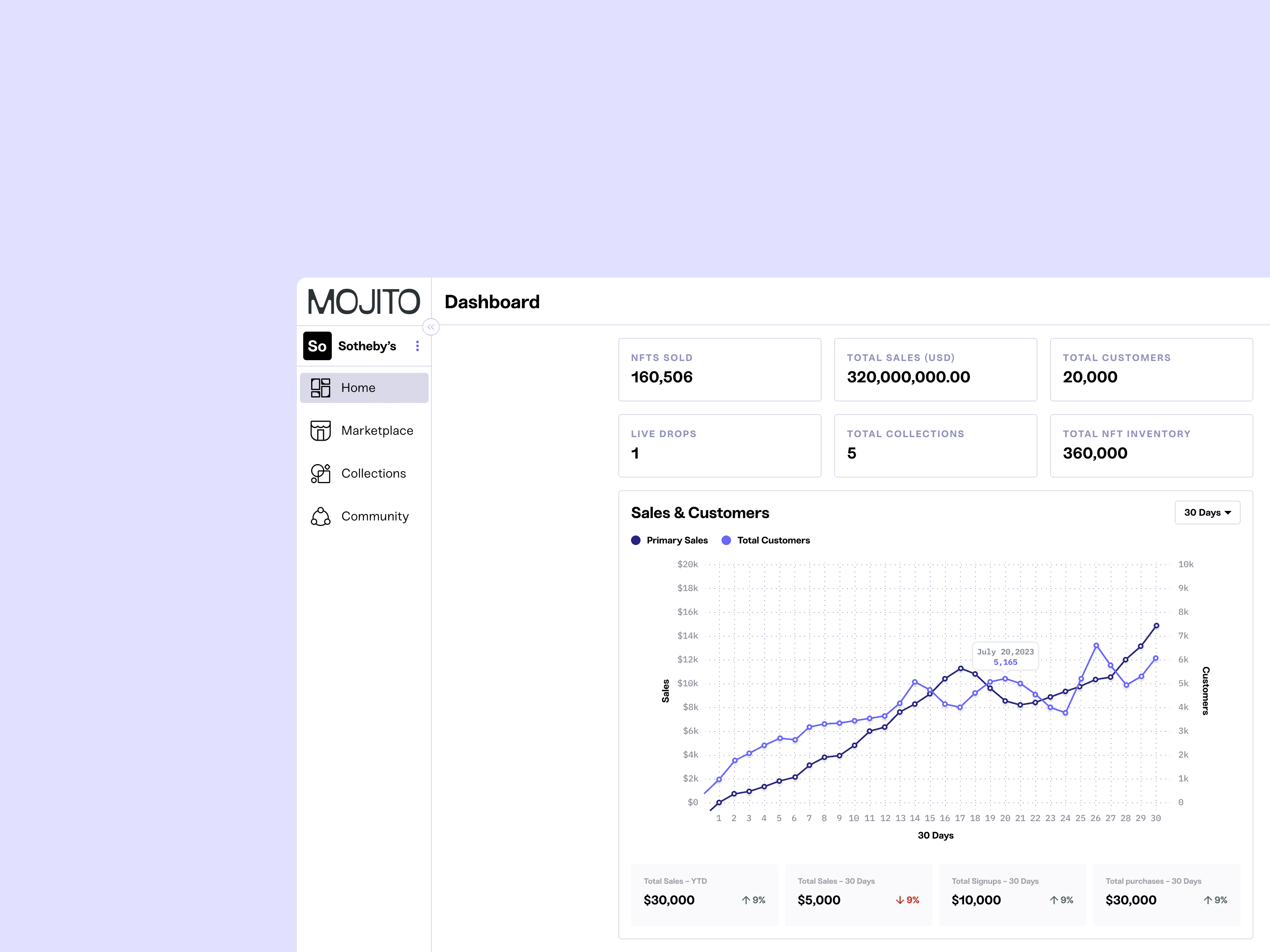1270x952 pixels.
Task: Open the Live Drops stat card
Action: click(720, 446)
